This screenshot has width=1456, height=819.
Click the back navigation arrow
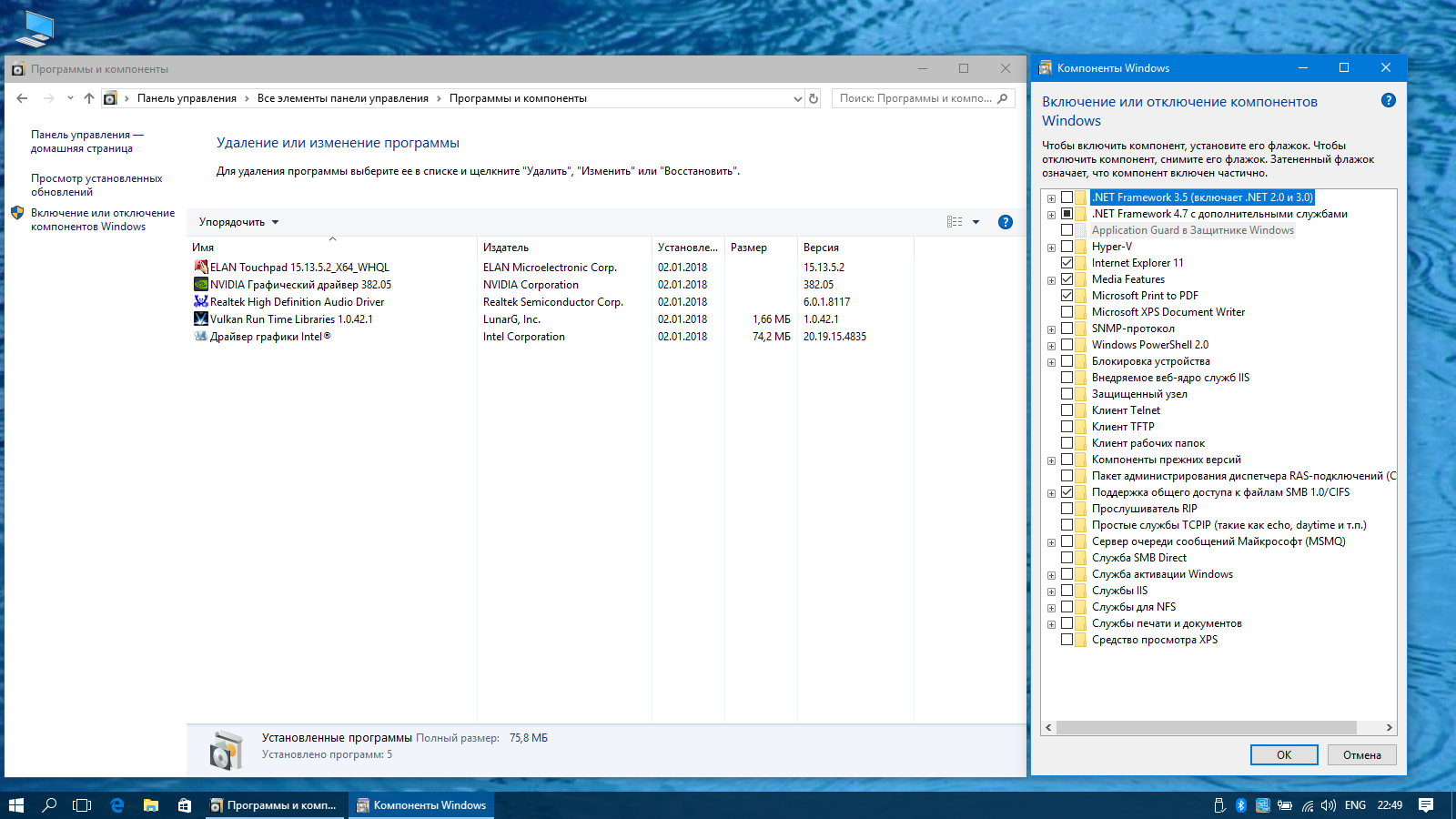point(23,98)
